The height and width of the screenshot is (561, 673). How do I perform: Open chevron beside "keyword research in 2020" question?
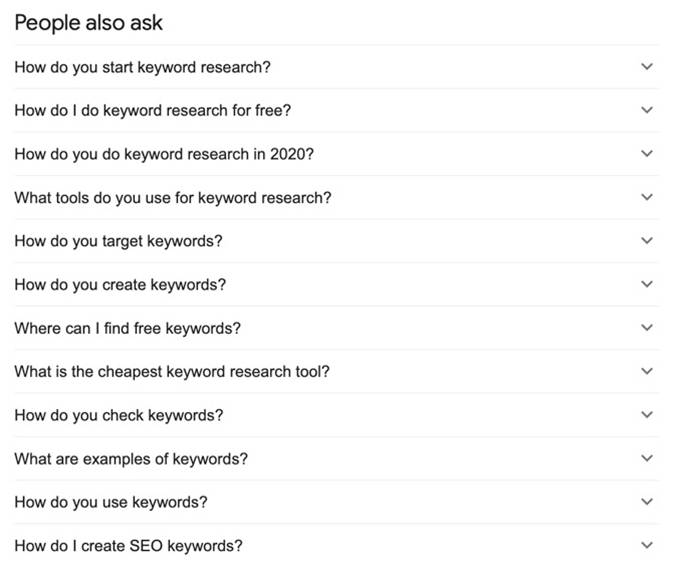[646, 154]
